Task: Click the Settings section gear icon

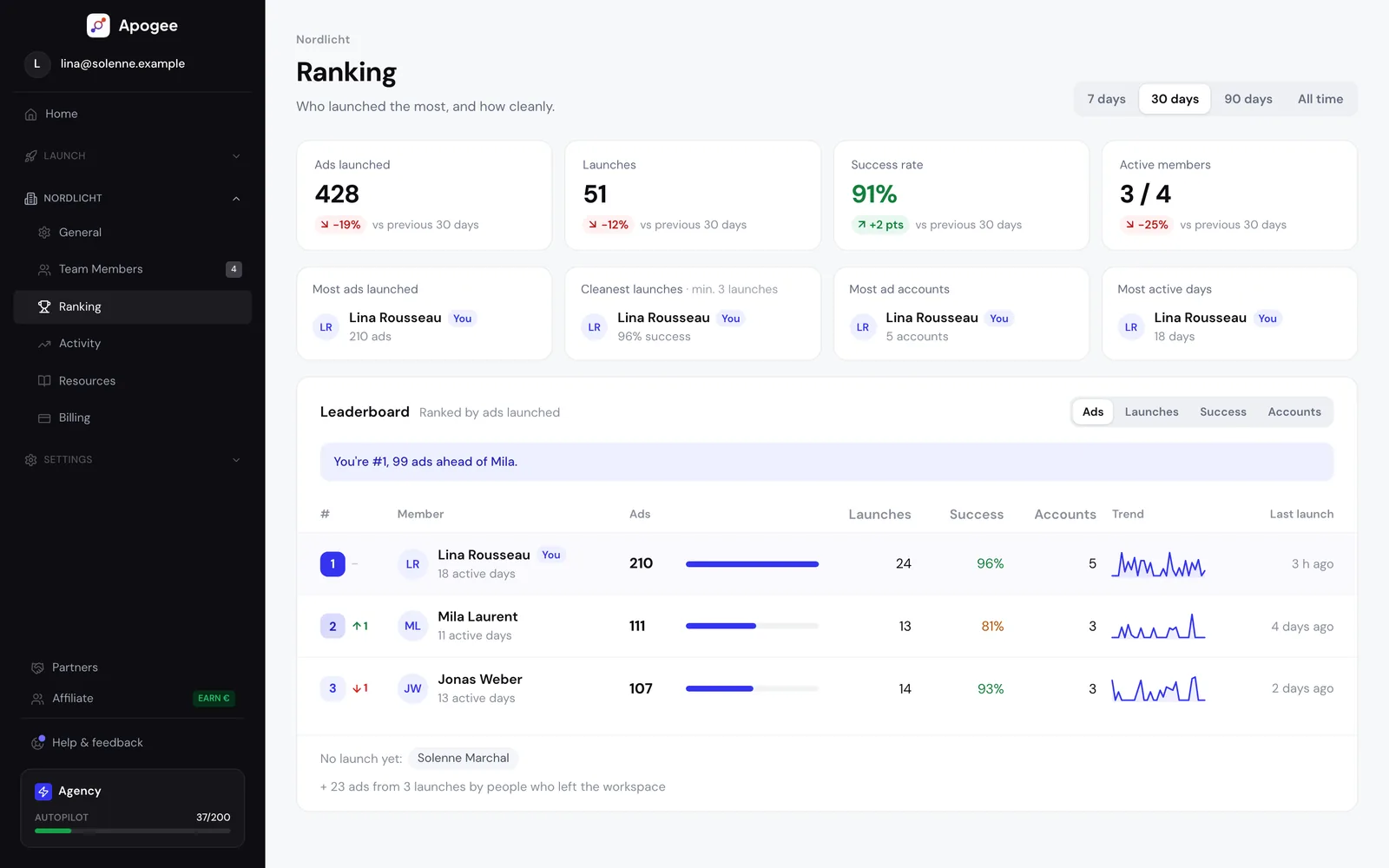Action: [31, 460]
